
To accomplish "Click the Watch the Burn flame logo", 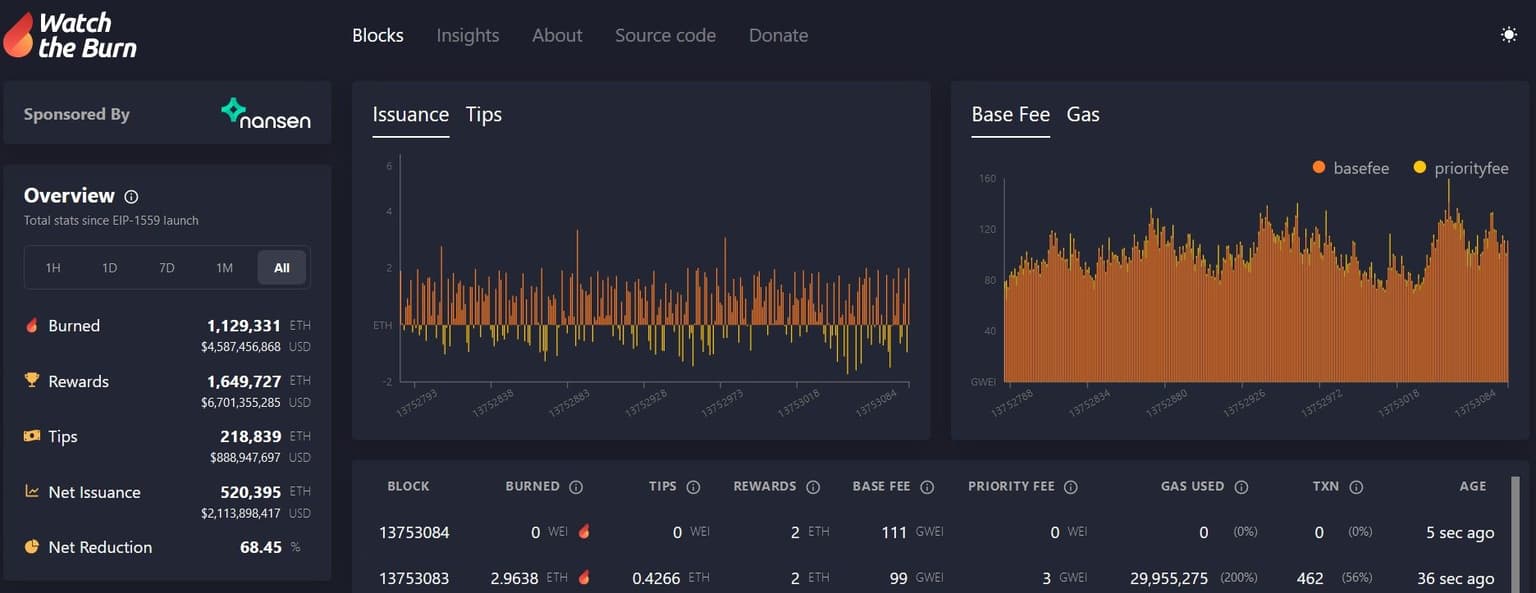I will [18, 35].
